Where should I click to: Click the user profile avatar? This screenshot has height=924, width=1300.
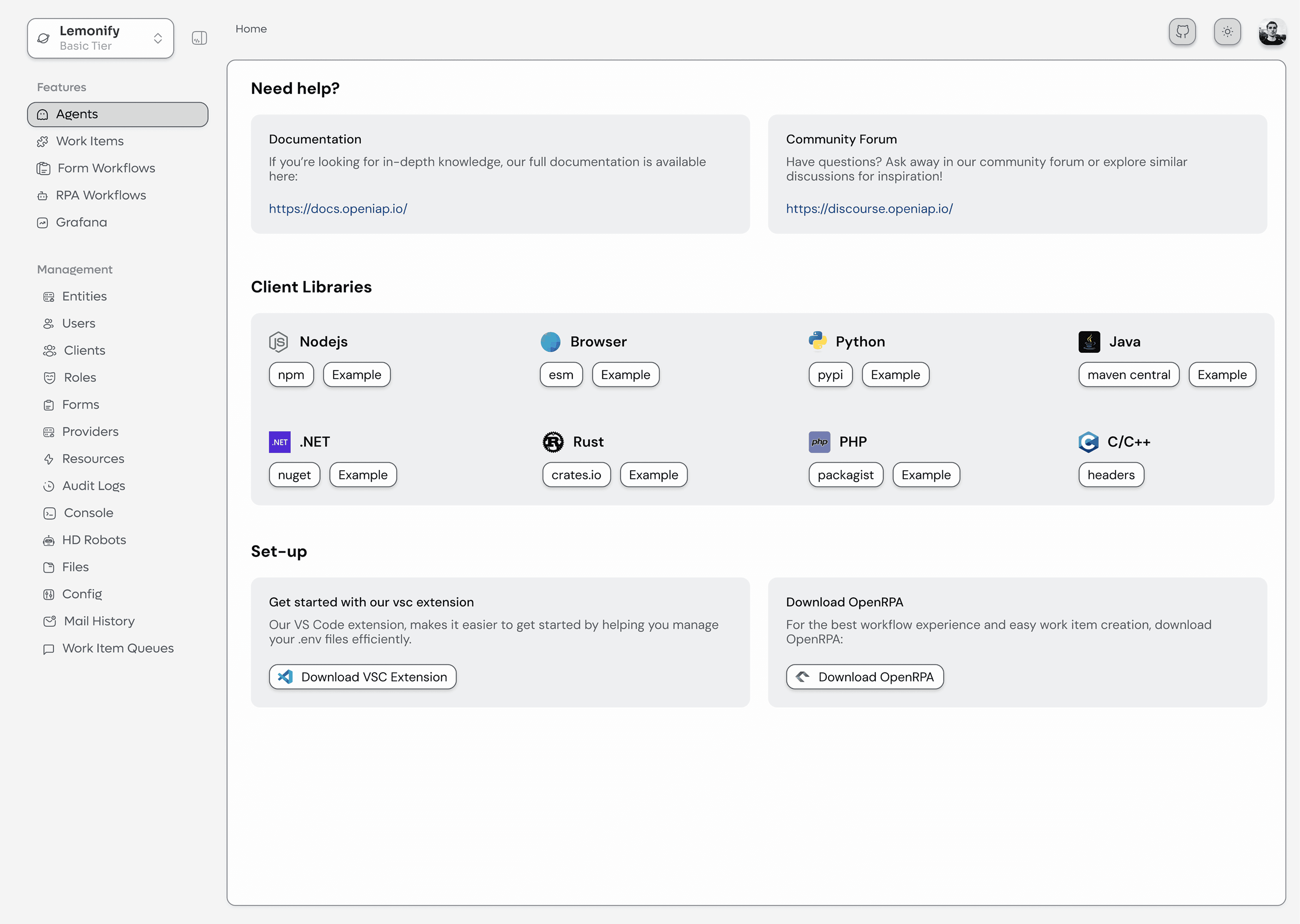click(1272, 32)
